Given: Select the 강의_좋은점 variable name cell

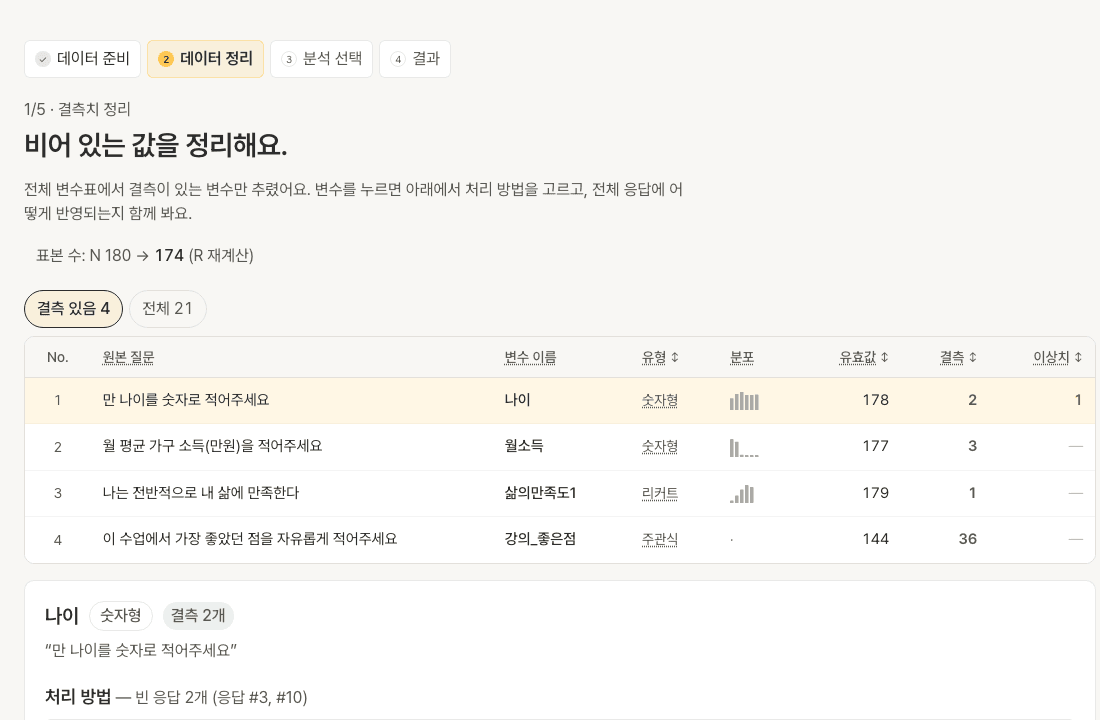Looking at the screenshot, I should (540, 539).
